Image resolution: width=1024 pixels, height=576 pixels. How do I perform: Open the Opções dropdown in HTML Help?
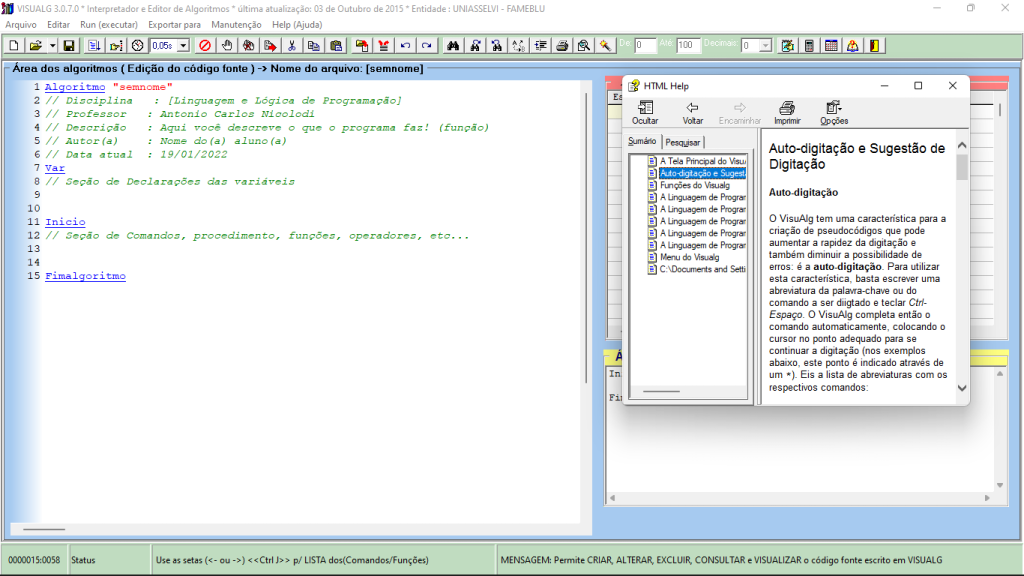pos(833,112)
